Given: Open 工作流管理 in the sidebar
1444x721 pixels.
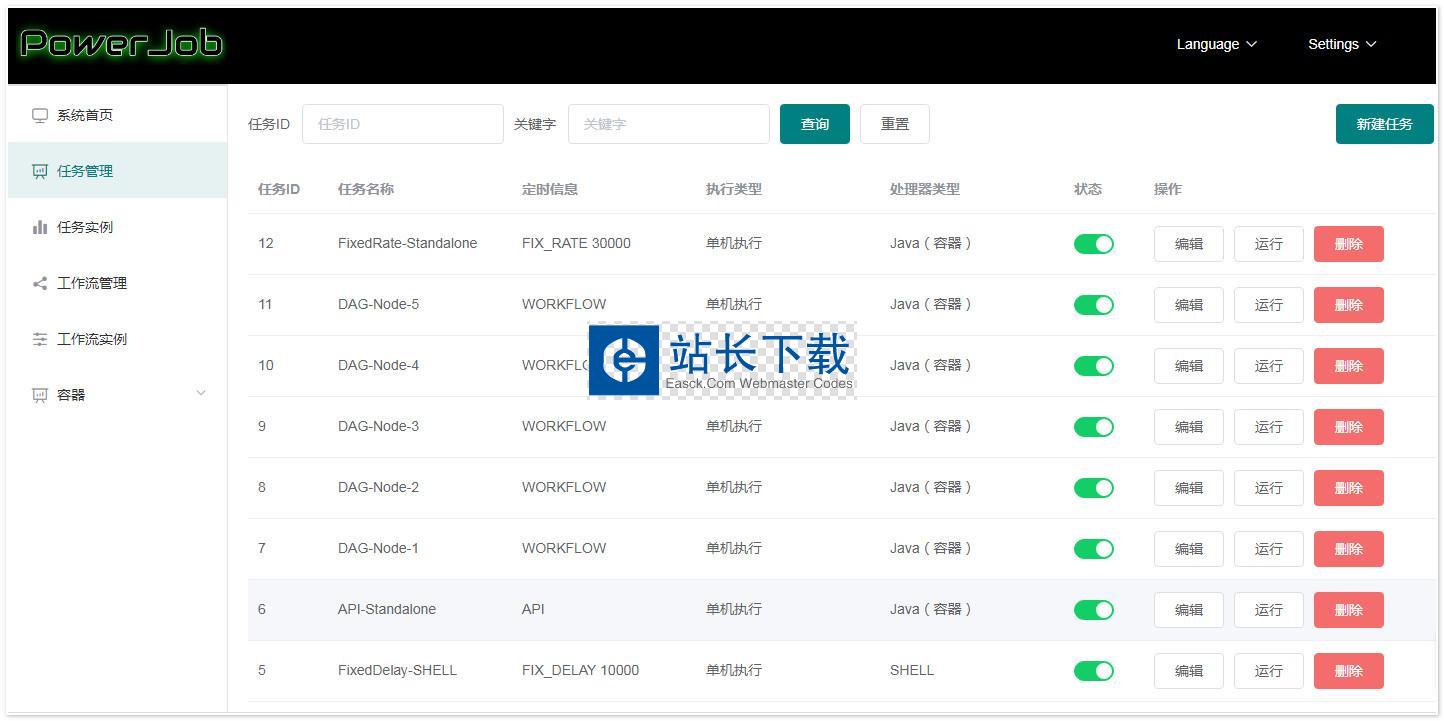Looking at the screenshot, I should (x=92, y=283).
